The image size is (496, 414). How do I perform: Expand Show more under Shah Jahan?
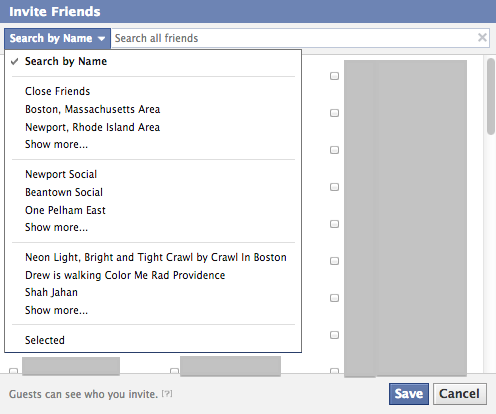(56, 310)
